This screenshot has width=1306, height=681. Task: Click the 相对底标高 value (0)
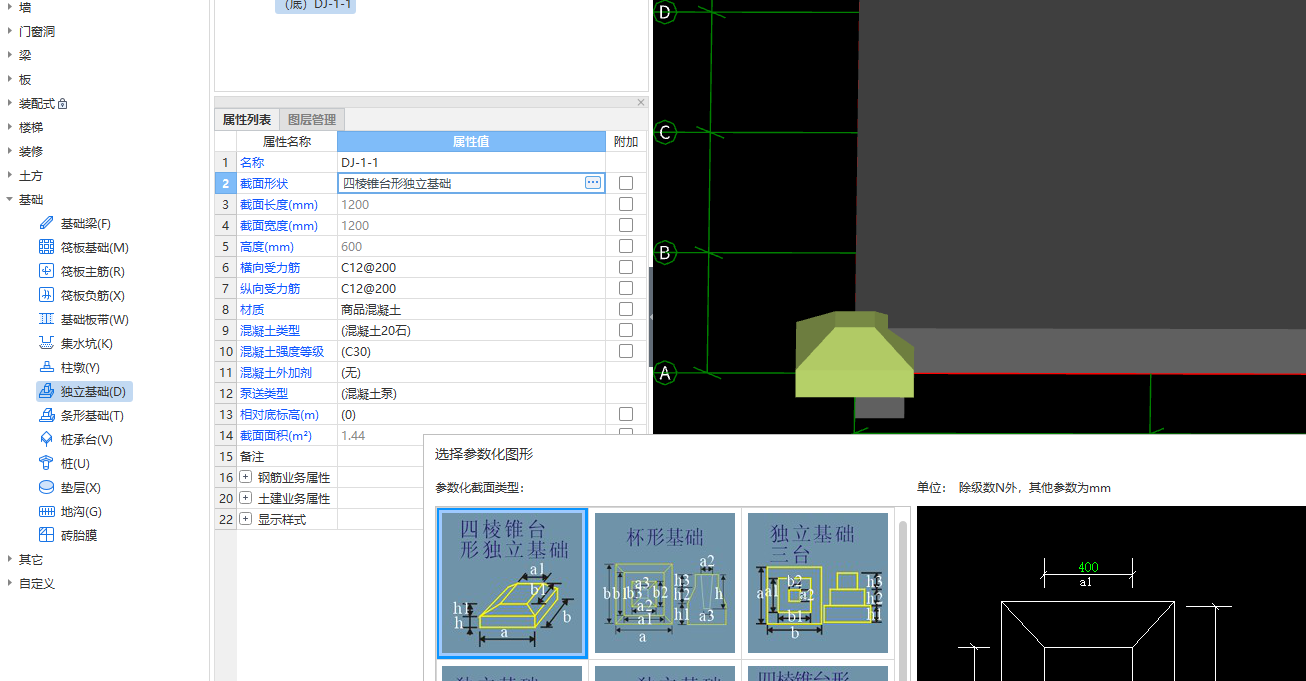point(471,414)
